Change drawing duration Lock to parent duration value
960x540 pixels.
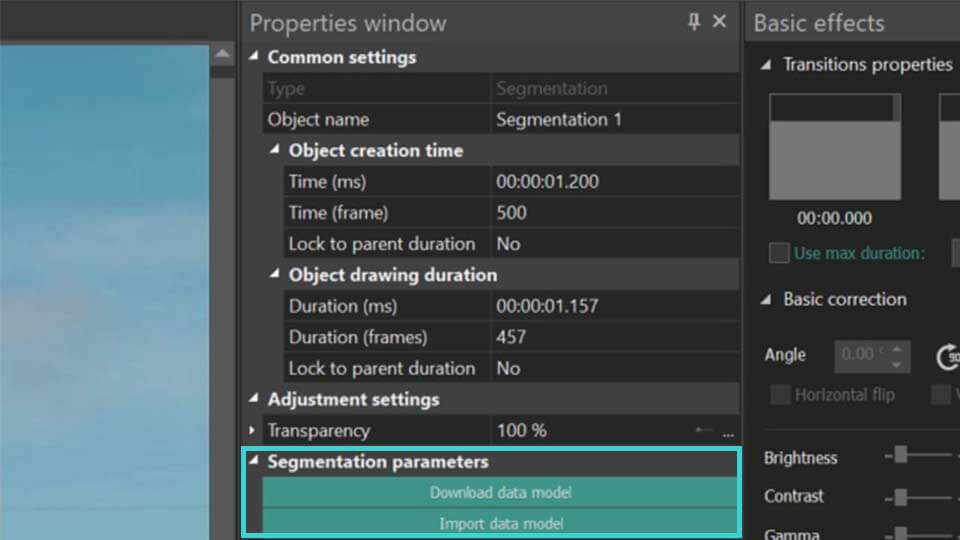tap(615, 369)
